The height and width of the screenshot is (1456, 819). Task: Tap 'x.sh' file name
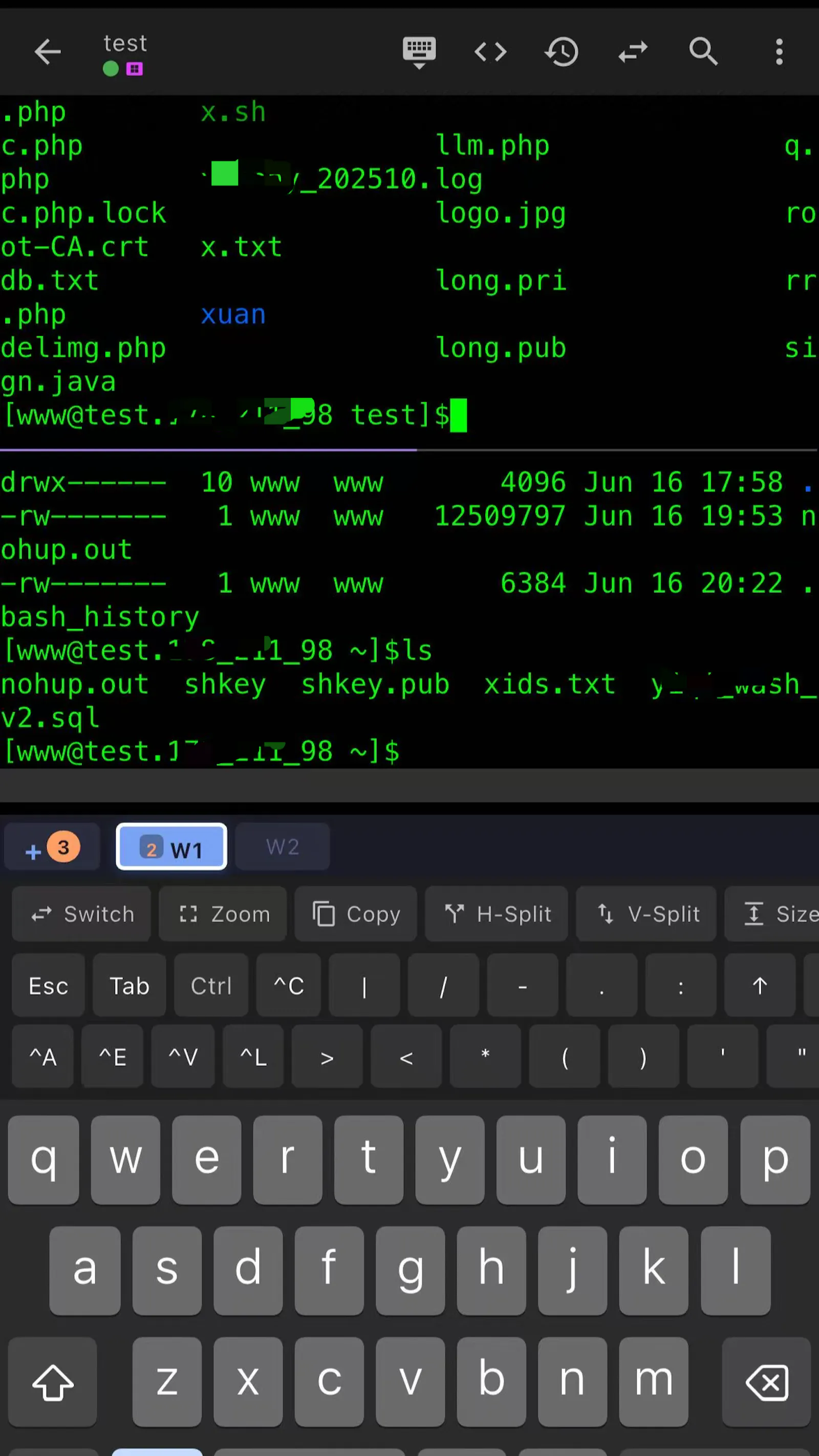[233, 112]
